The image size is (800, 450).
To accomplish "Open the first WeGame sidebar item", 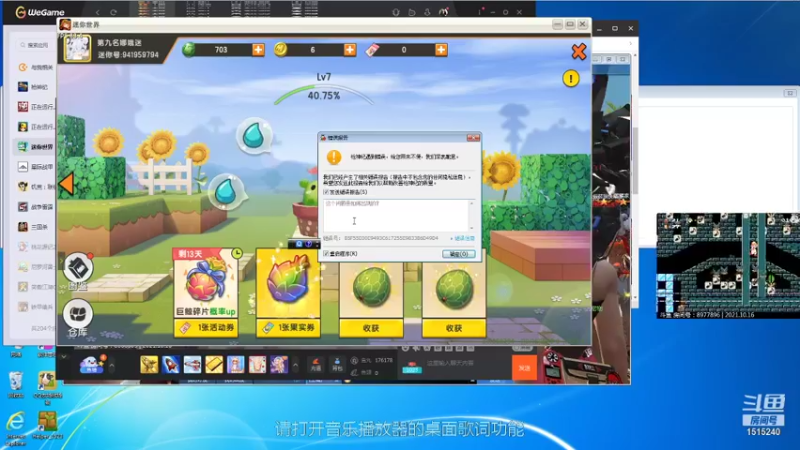I will [x=35, y=67].
